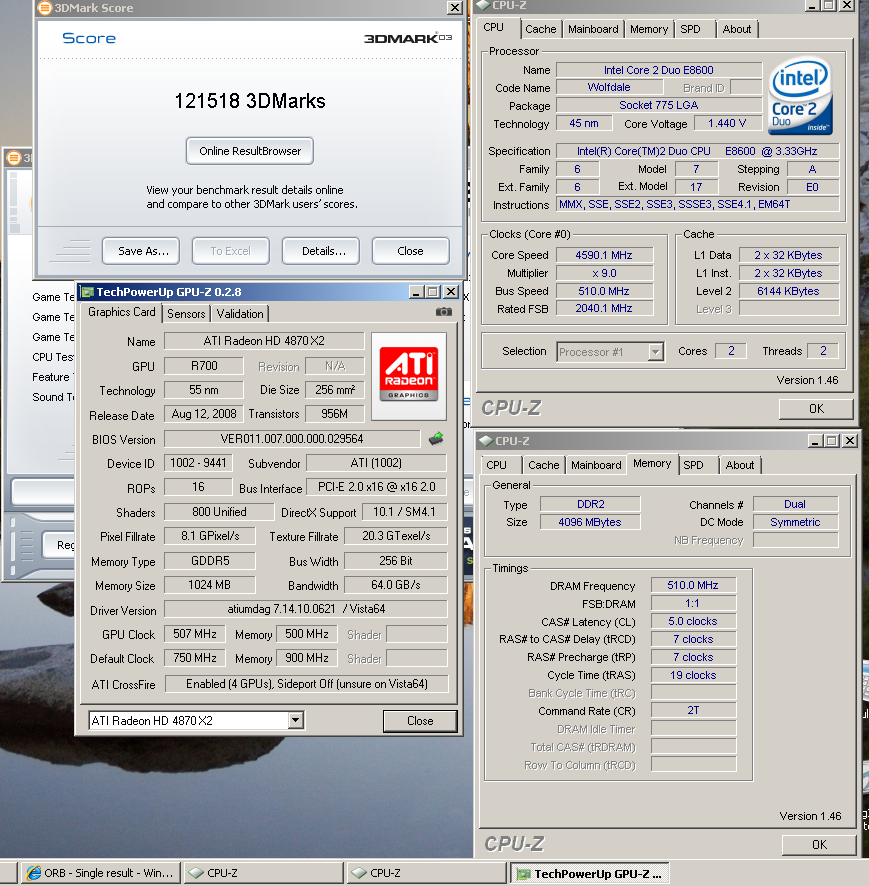Click Close in the 3DMark Score dialog
This screenshot has height=886, width=869.
tap(411, 251)
